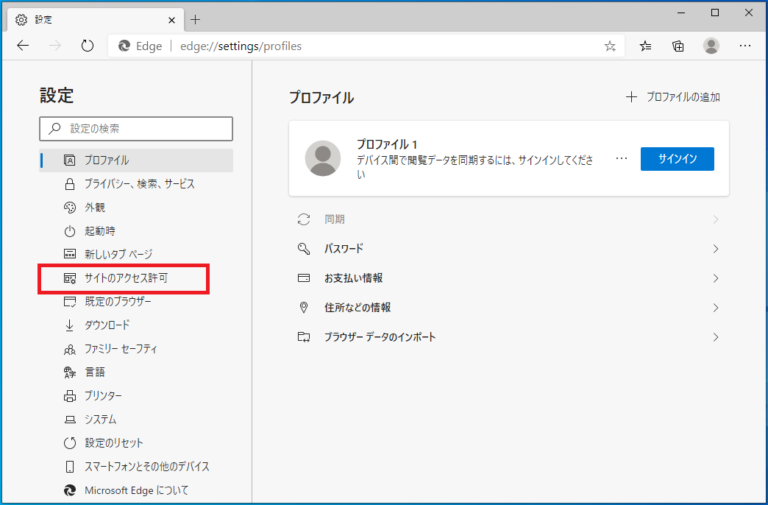
Task: Open the Collections icon
Action: click(678, 46)
